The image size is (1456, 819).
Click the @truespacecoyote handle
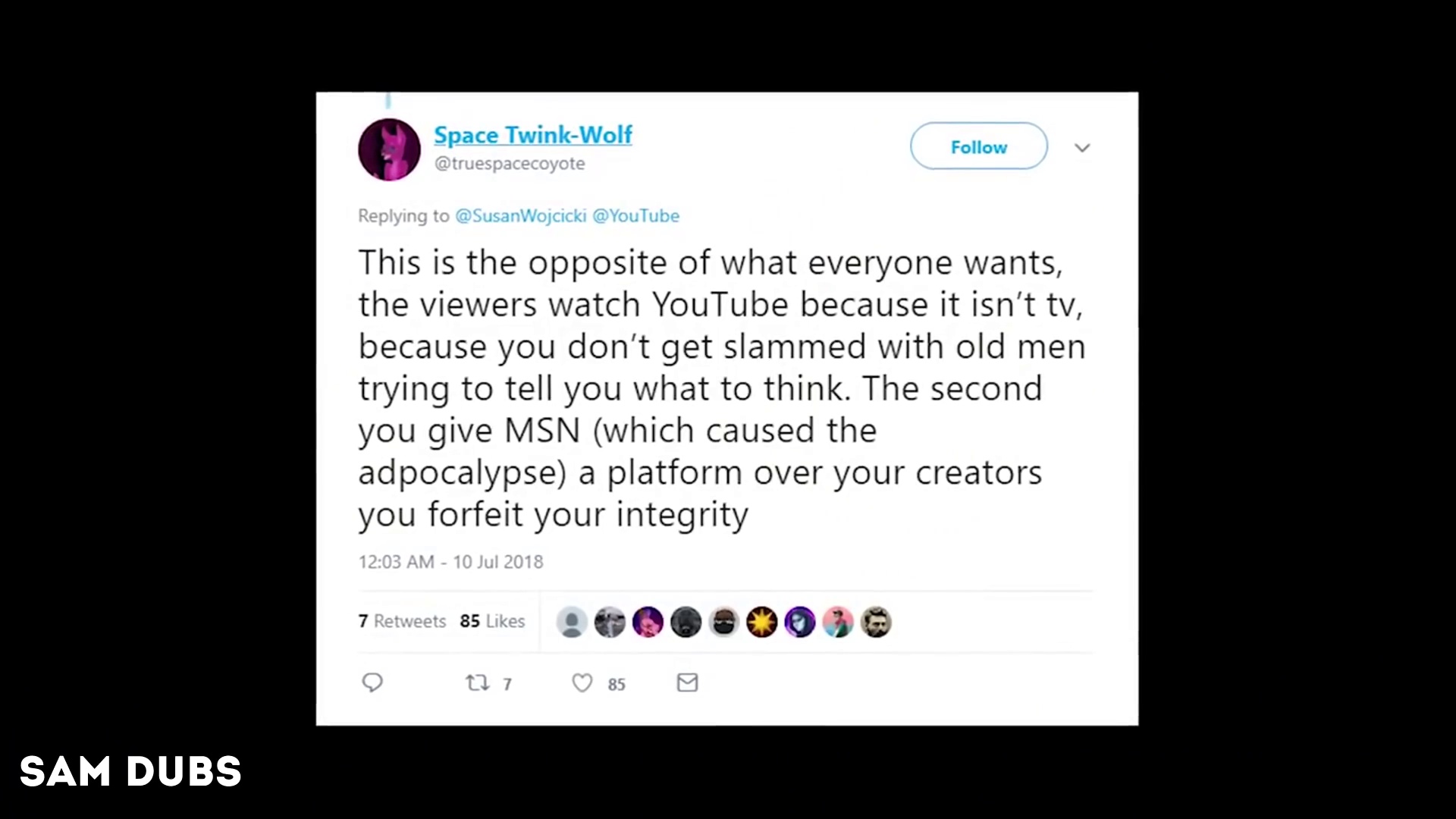click(509, 164)
